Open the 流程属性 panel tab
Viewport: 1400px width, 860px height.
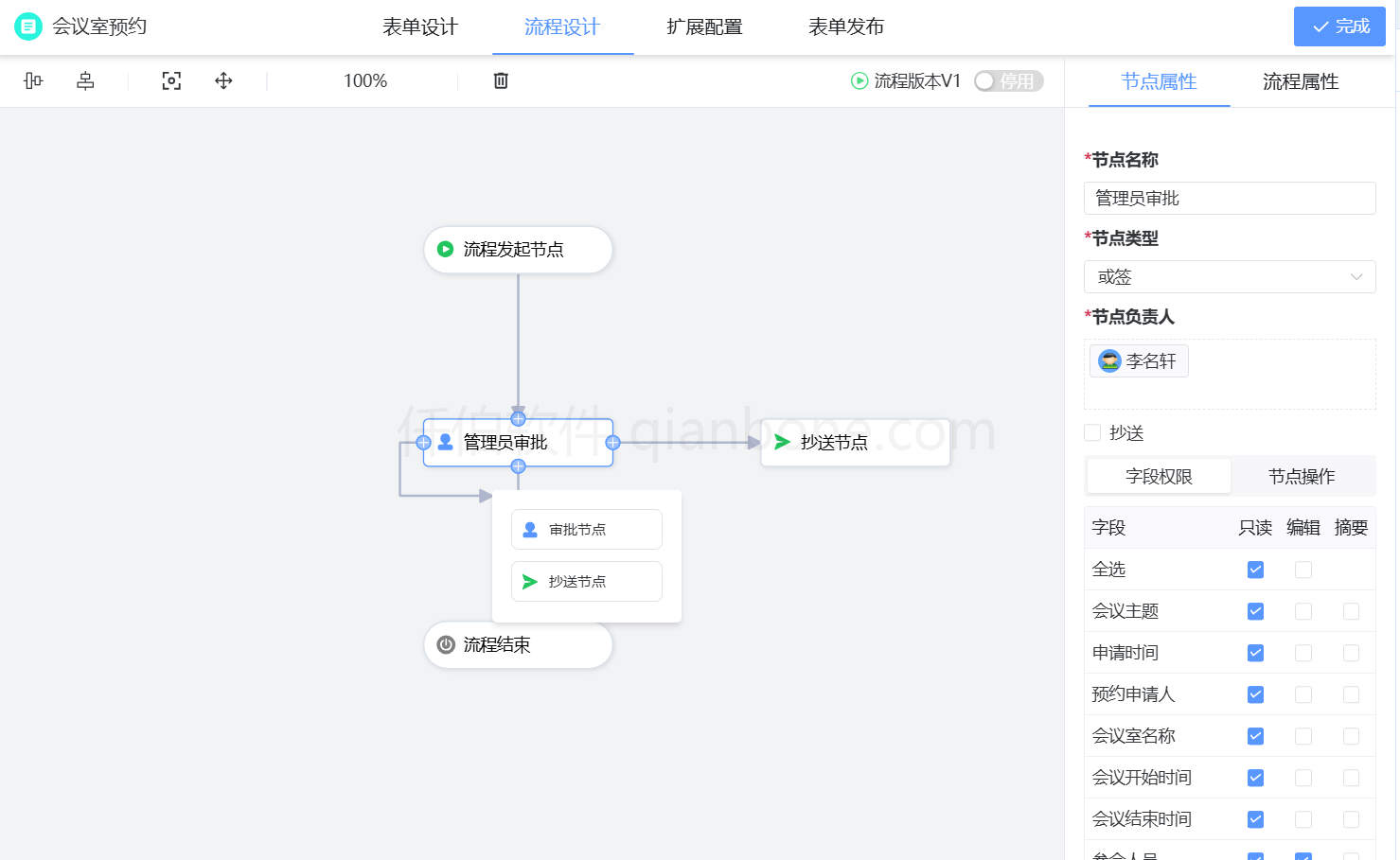[1298, 81]
